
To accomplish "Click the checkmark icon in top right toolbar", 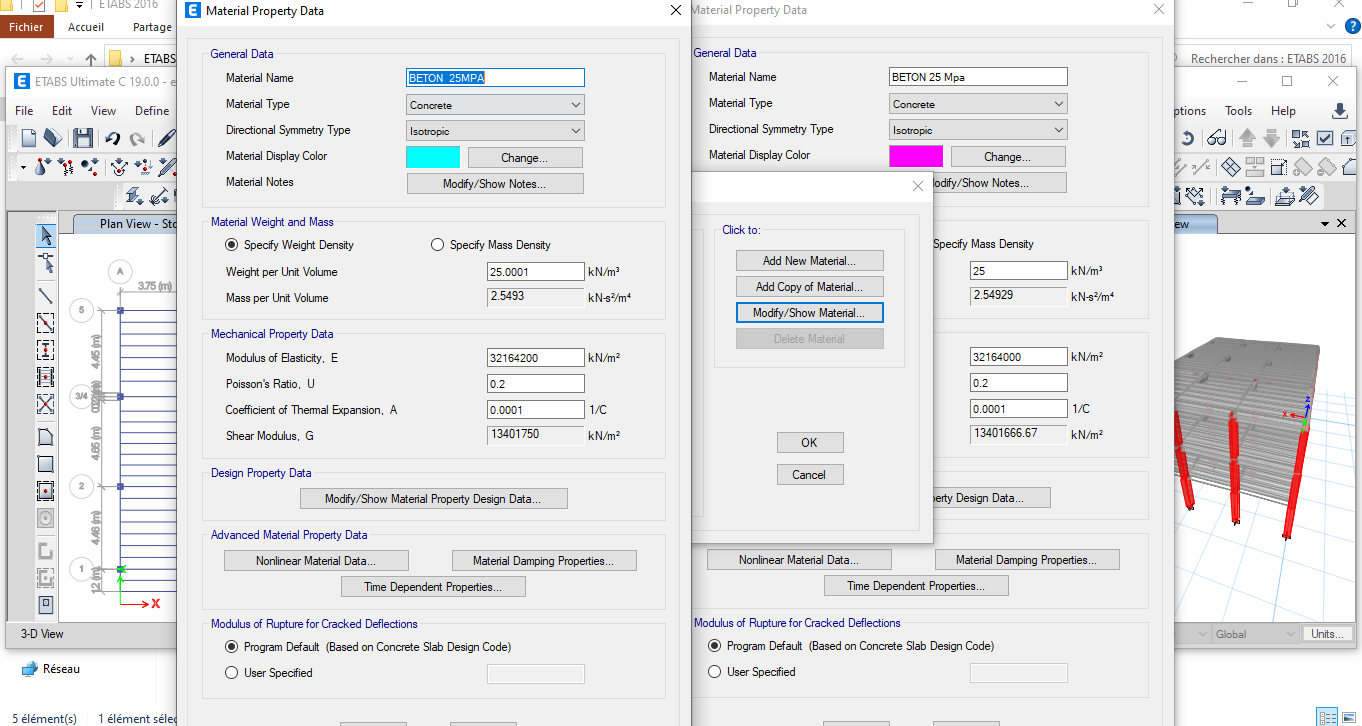I will coord(1325,138).
